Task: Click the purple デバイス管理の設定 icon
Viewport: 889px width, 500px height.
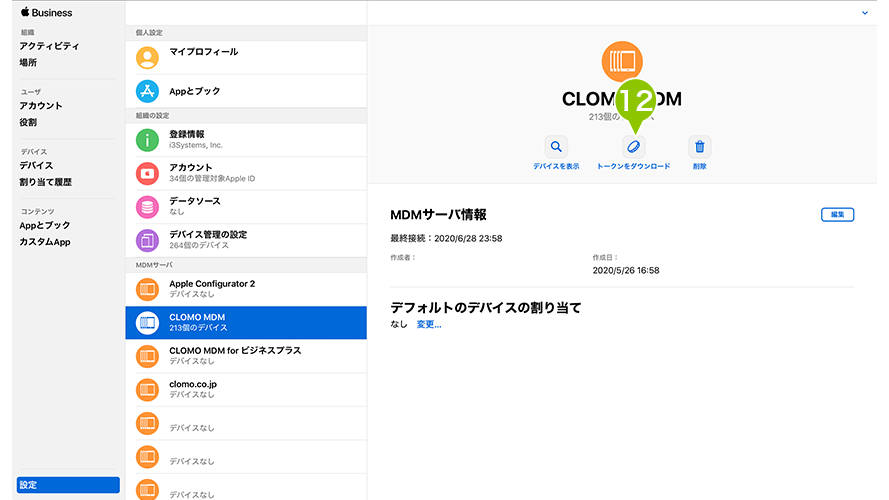Action: pos(147,240)
